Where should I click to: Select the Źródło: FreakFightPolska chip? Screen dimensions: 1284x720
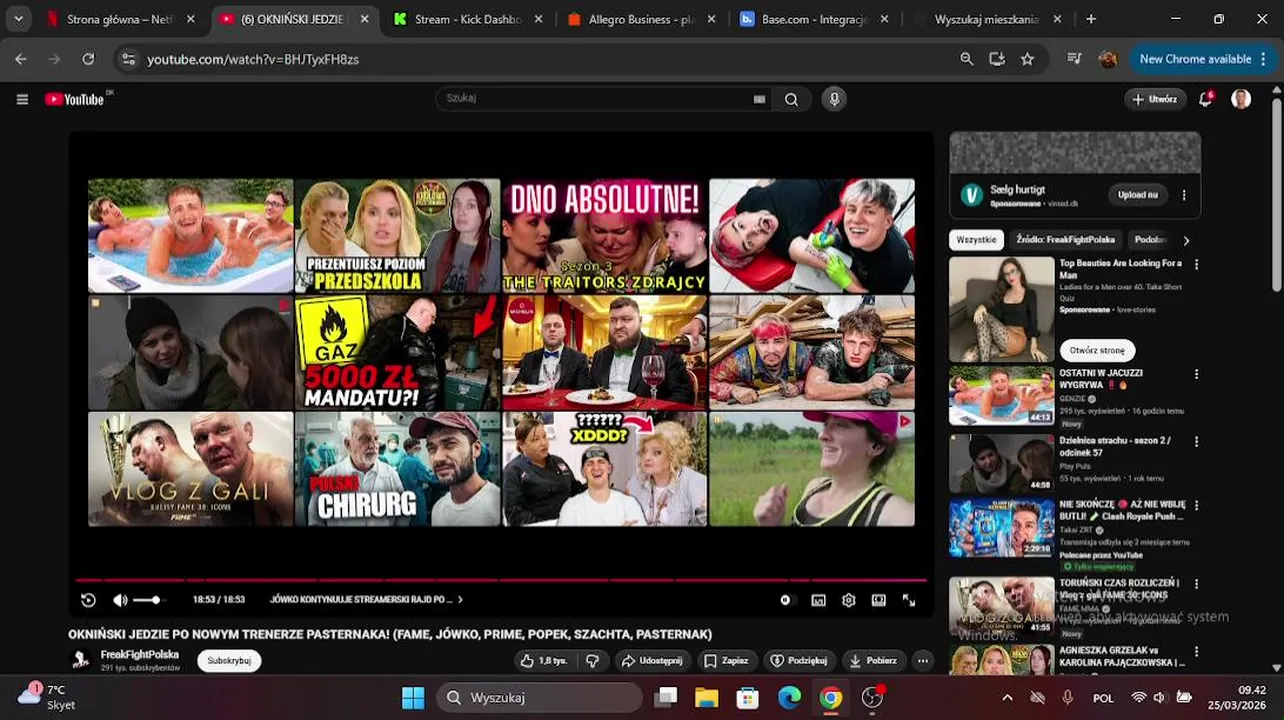point(1065,240)
